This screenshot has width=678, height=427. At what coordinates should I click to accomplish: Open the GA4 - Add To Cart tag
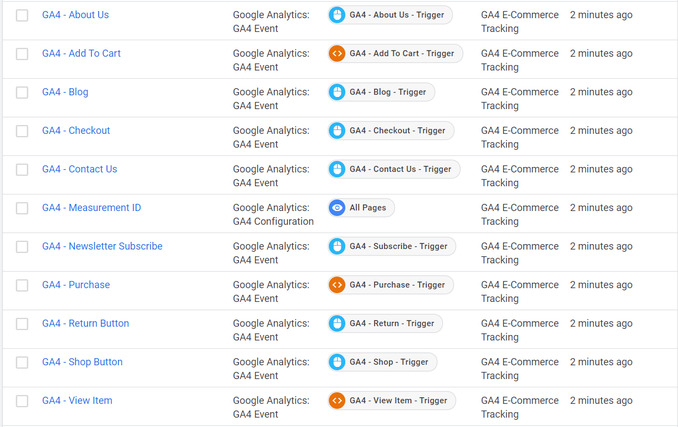tap(81, 54)
